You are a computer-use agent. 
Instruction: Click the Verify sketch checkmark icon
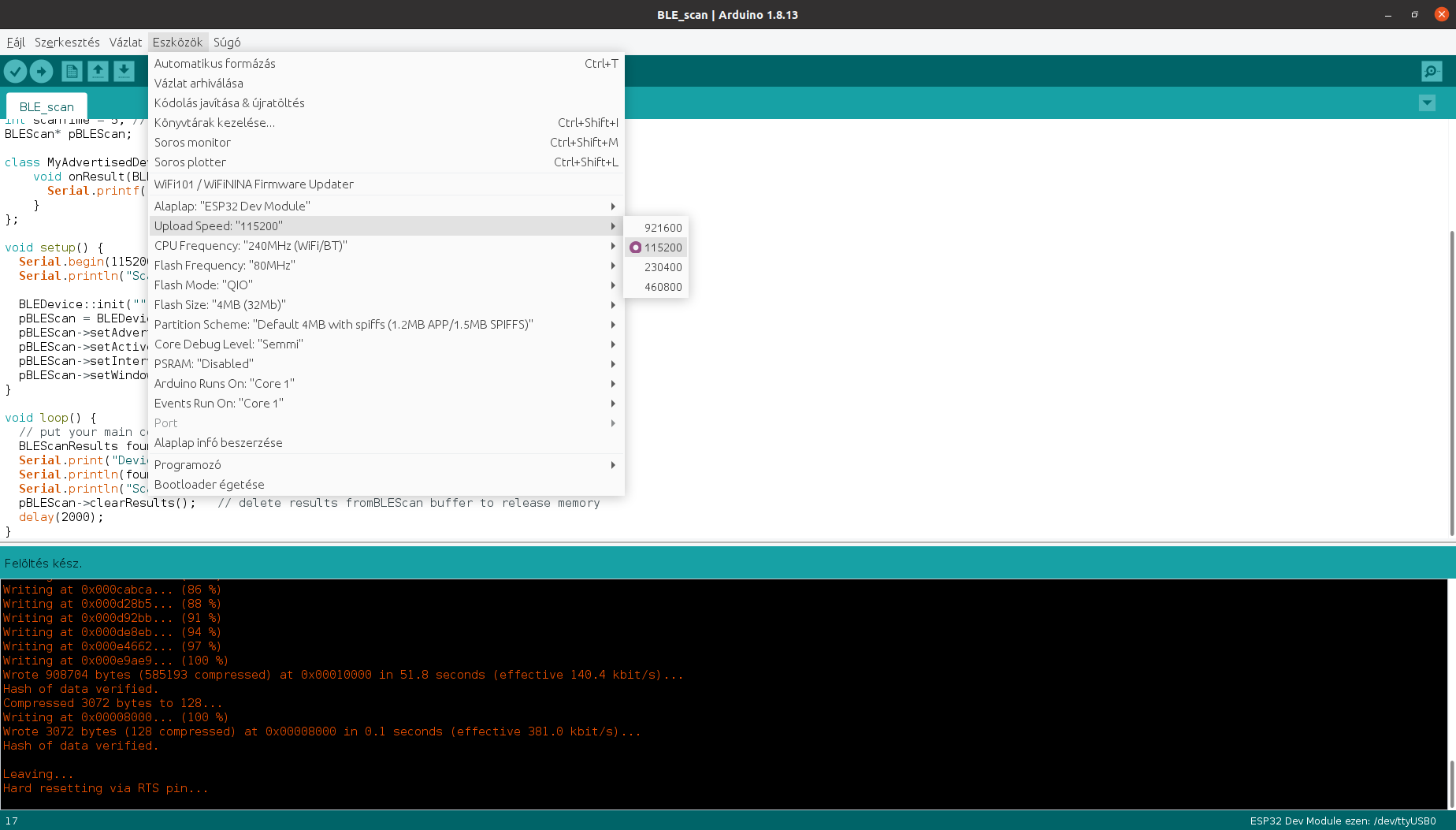[x=15, y=72]
